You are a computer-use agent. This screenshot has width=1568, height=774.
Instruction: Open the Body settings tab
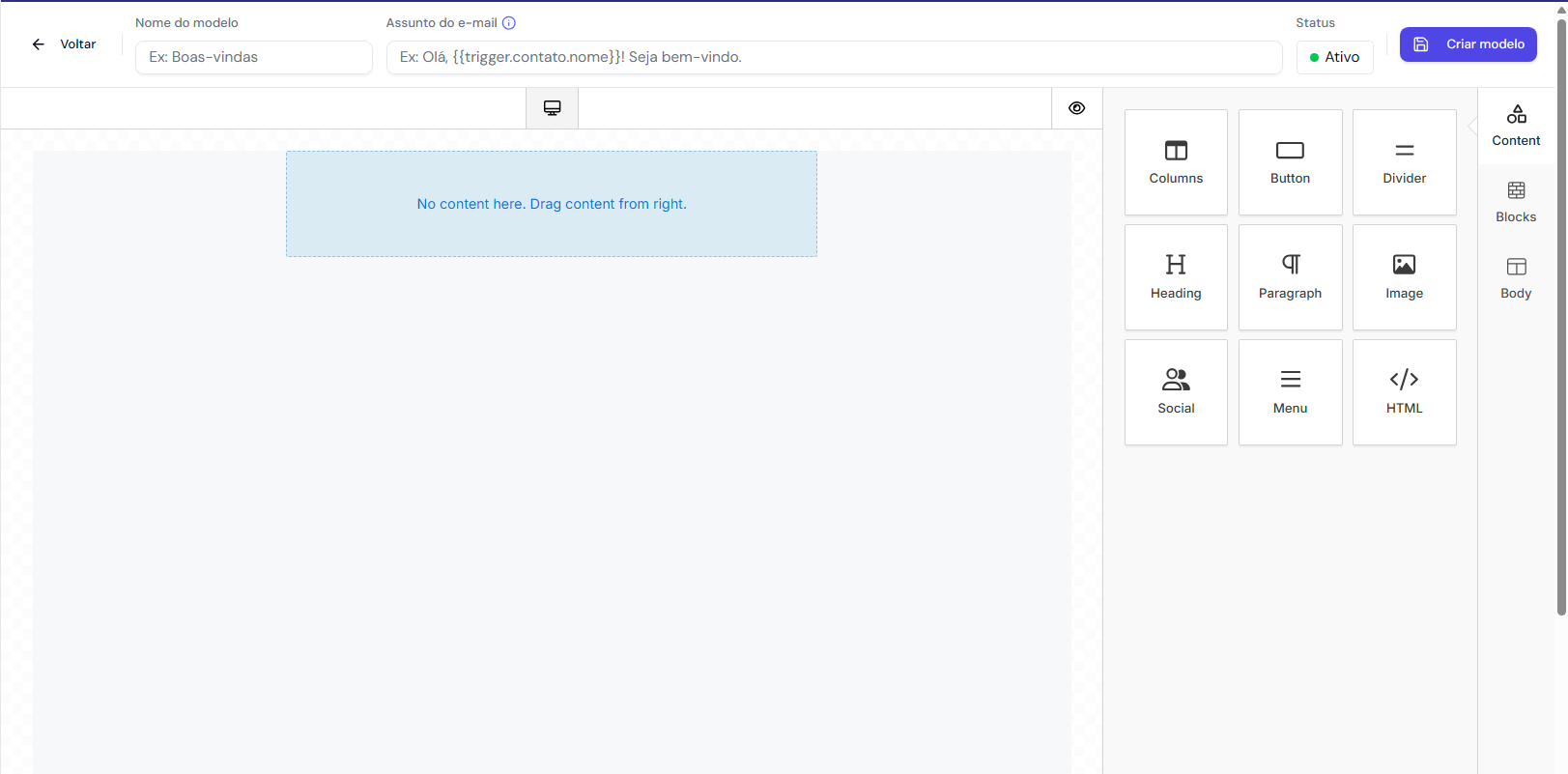tap(1516, 278)
